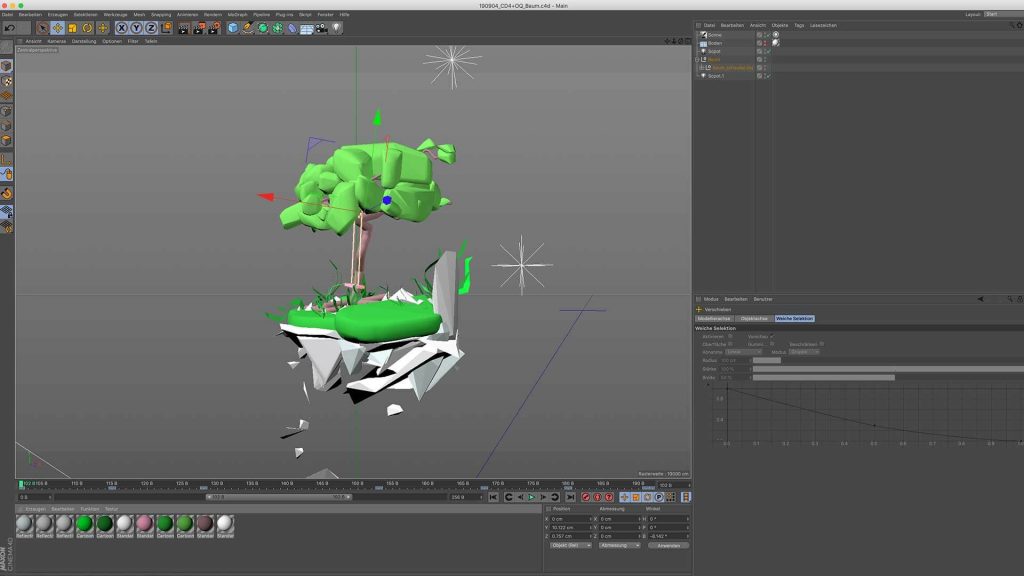Viewport: 1024px width, 576px height.
Task: Click Play in the animation timeline
Action: coord(531,495)
